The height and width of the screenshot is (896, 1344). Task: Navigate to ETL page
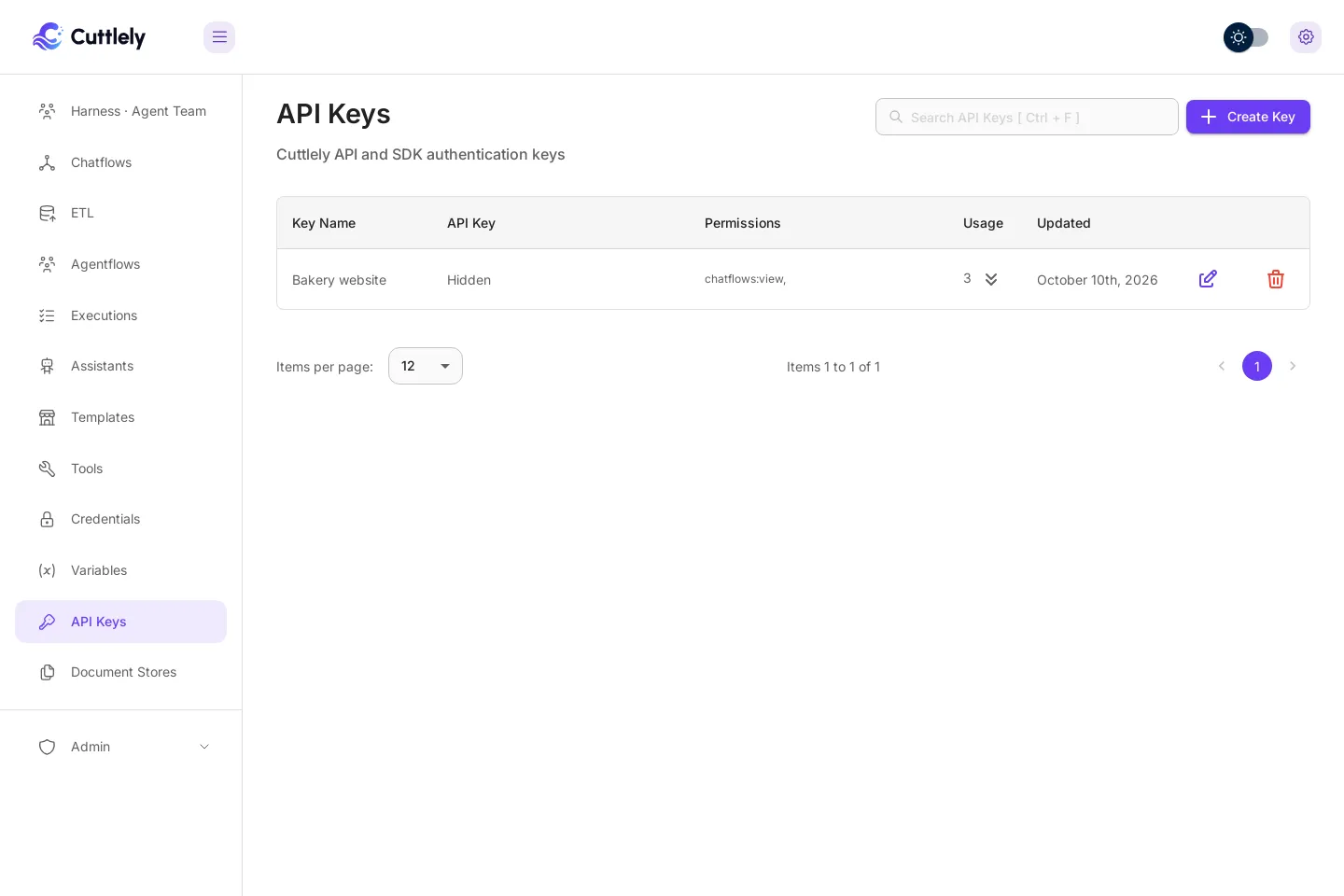tap(121, 213)
